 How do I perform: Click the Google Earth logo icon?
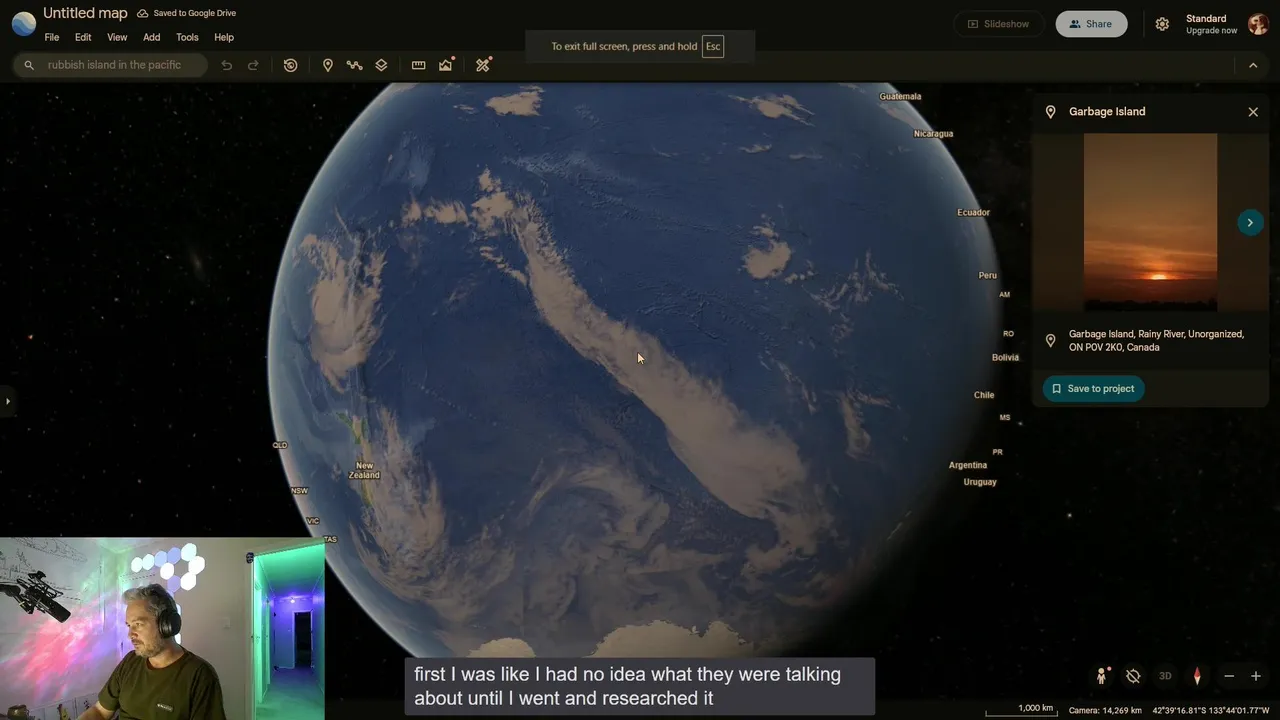point(23,23)
